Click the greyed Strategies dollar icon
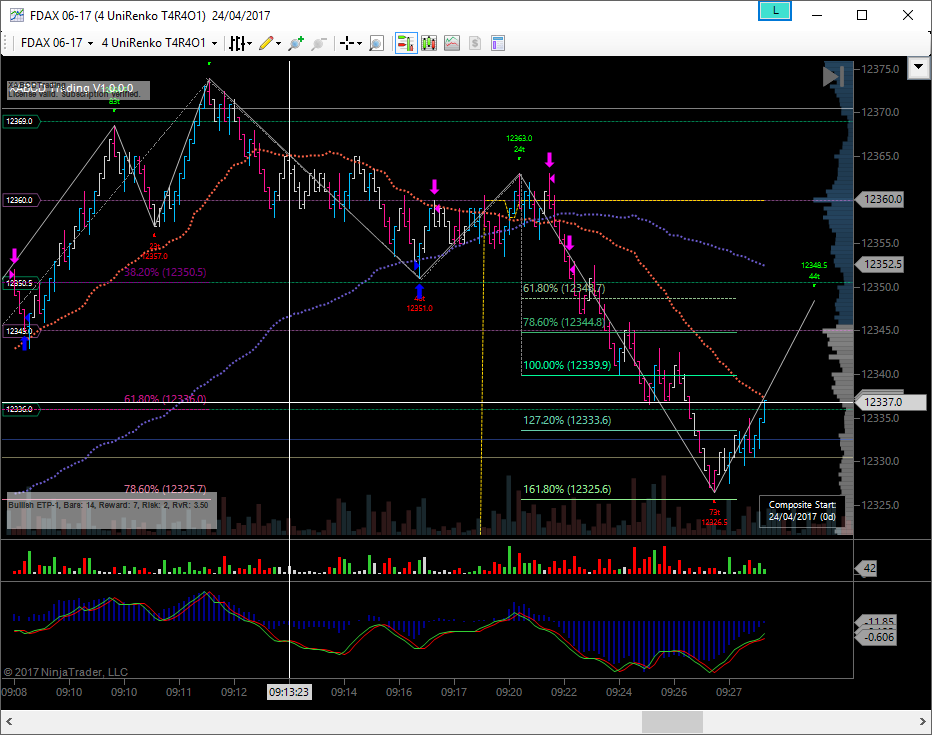The image size is (932, 735). tap(474, 43)
